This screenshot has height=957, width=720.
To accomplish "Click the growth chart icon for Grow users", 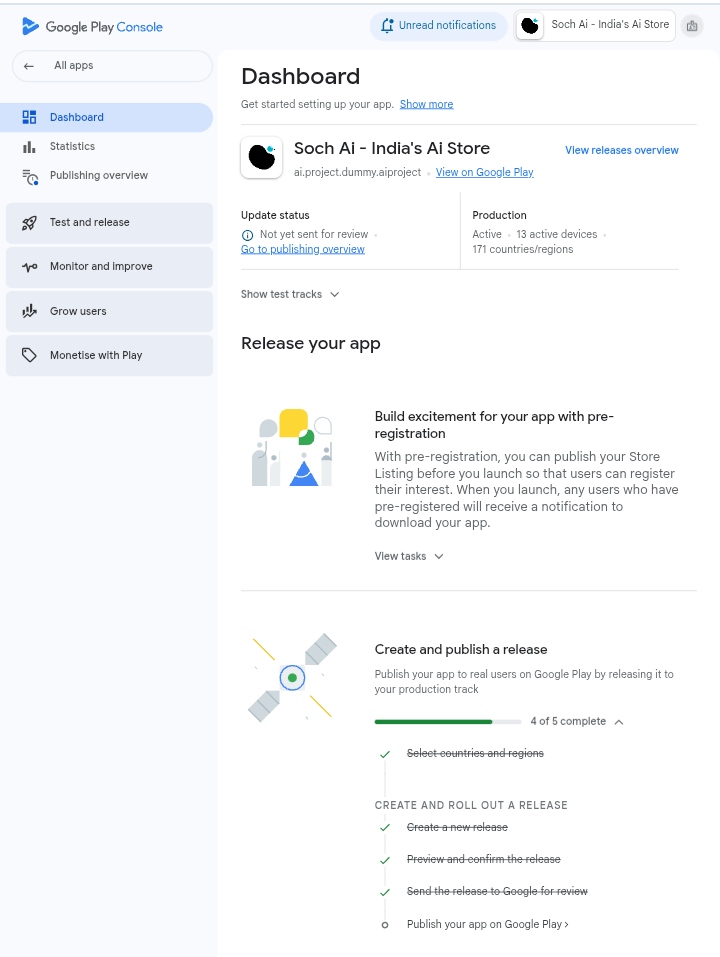I will (29, 311).
